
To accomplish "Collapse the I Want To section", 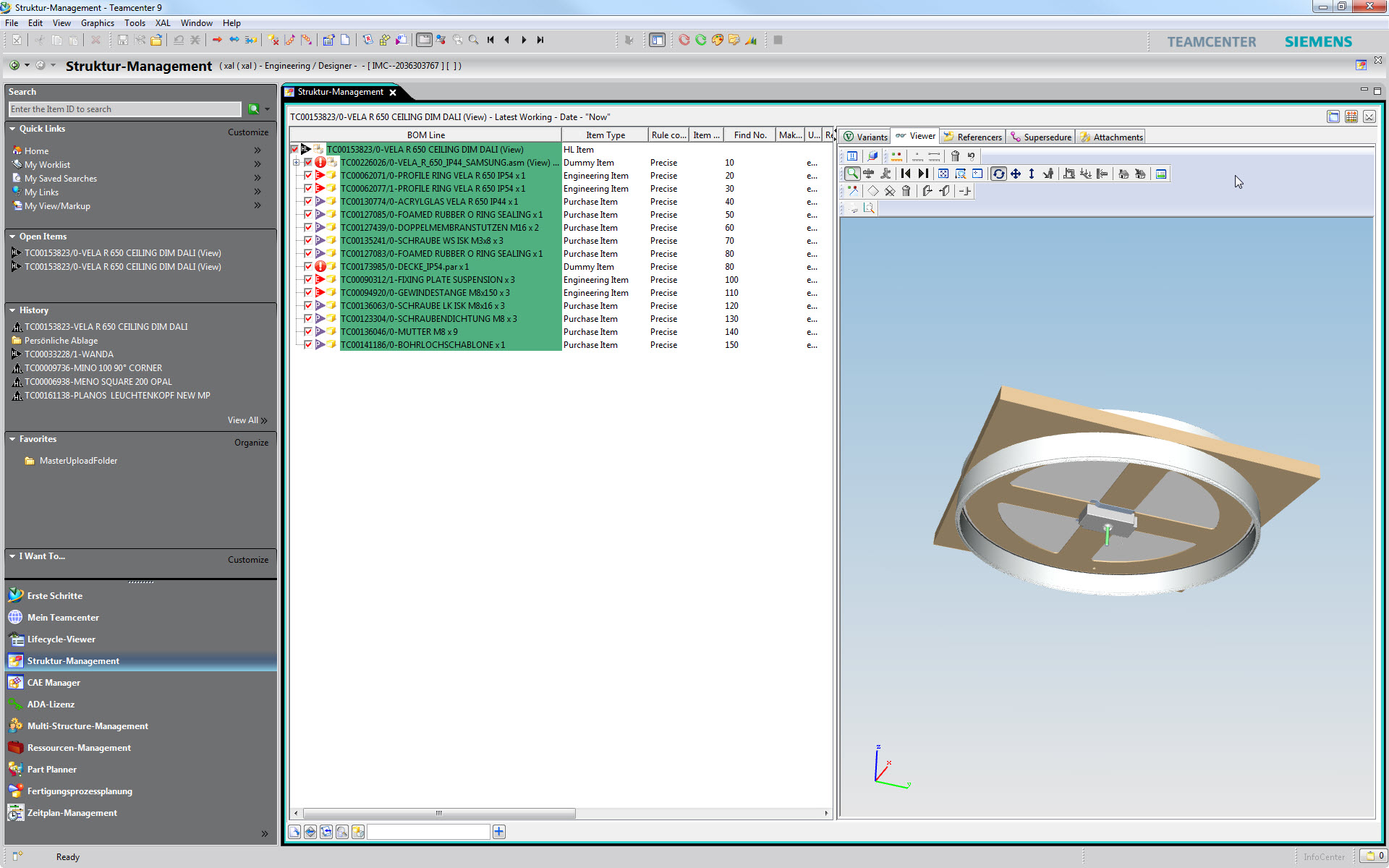I will 12,556.
